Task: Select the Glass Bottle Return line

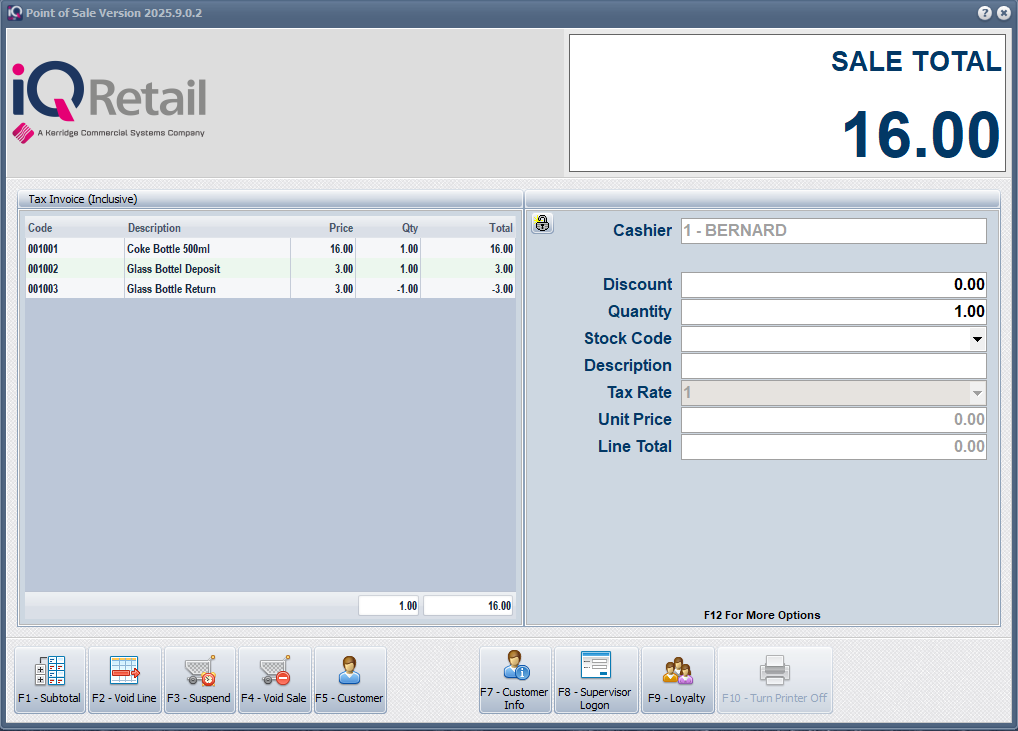Action: click(x=170, y=289)
